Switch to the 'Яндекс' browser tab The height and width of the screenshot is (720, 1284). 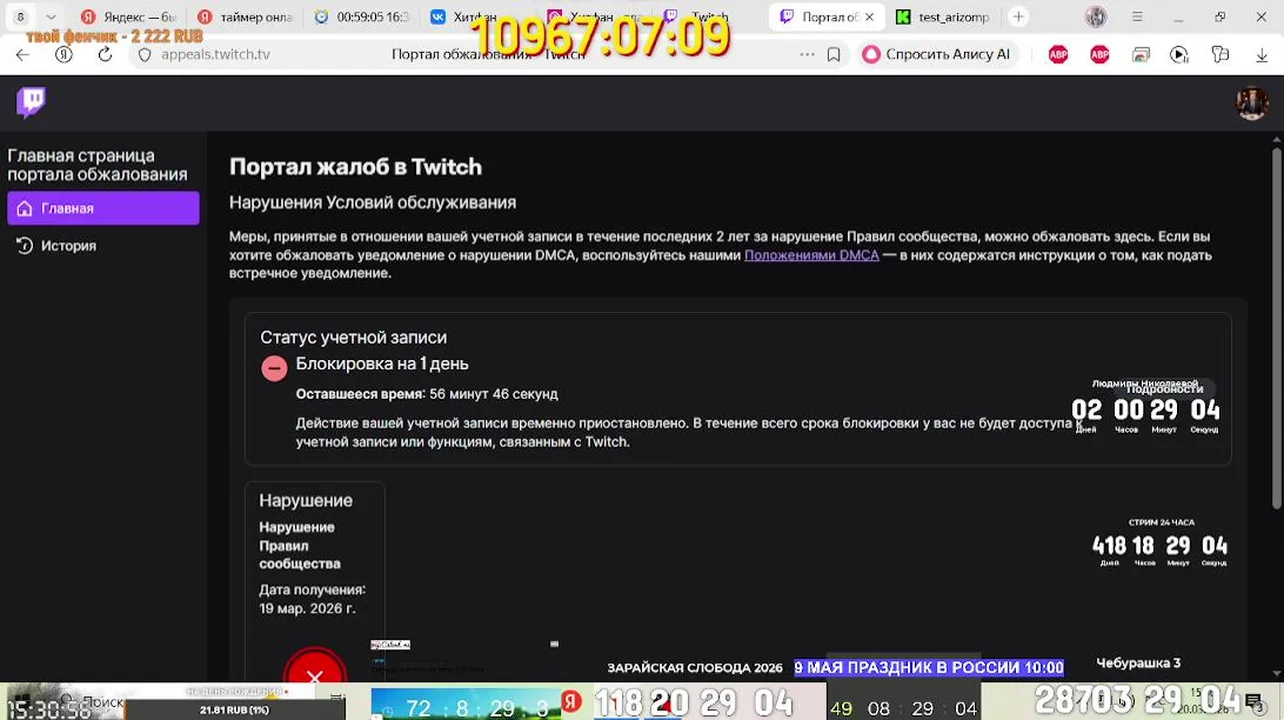(127, 17)
